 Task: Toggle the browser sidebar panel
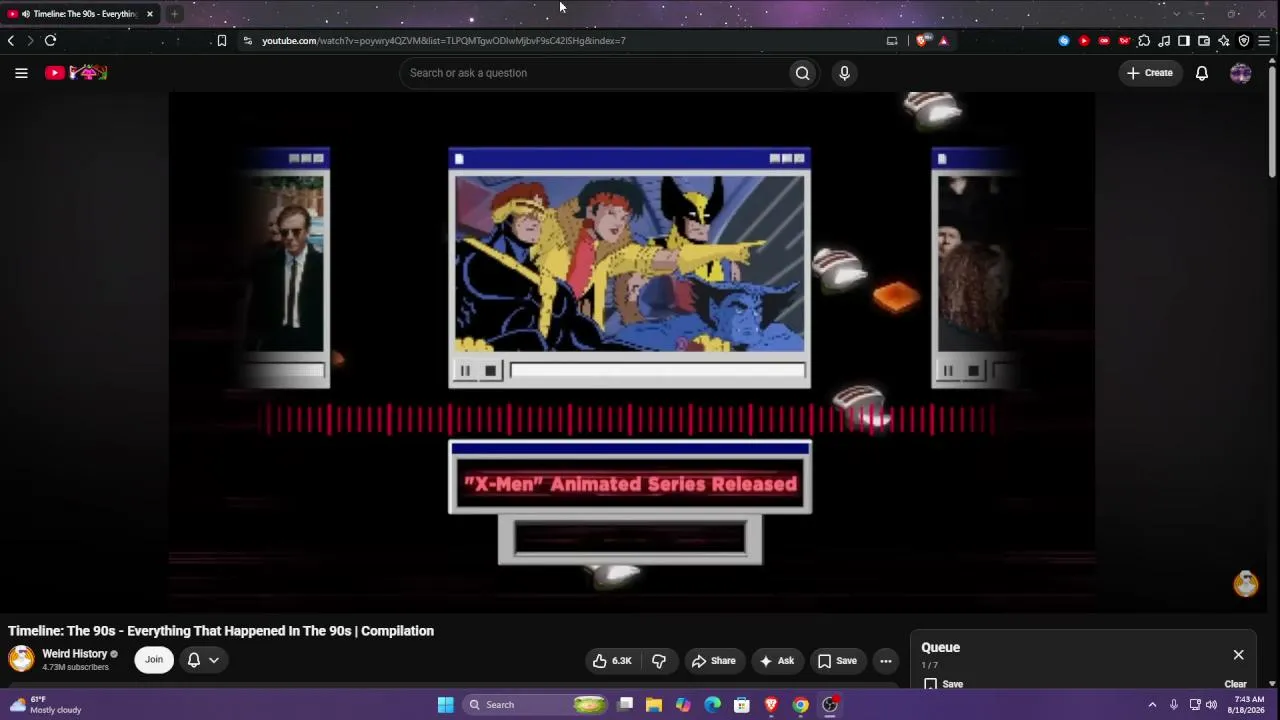1184,41
